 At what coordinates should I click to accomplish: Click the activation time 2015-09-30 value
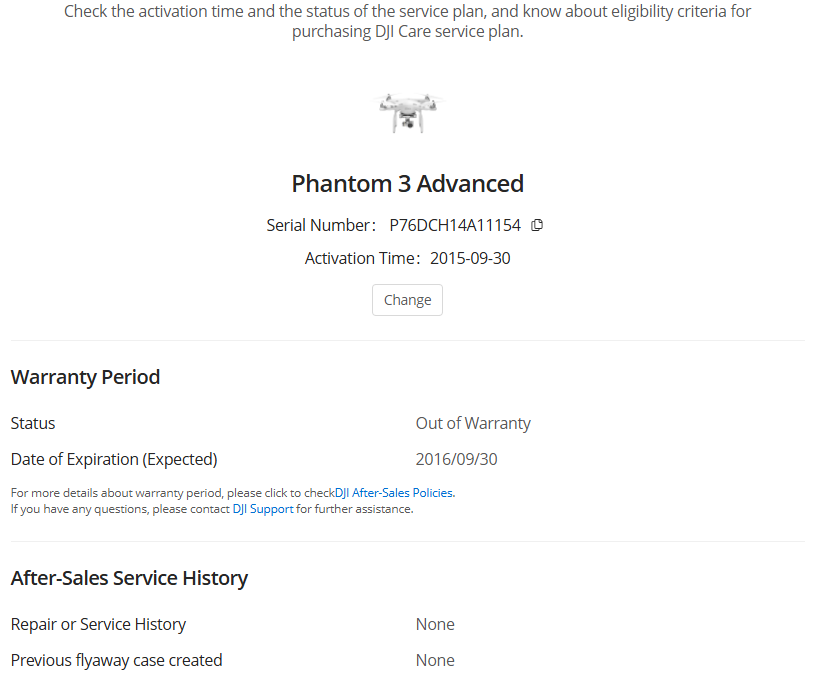coord(470,258)
